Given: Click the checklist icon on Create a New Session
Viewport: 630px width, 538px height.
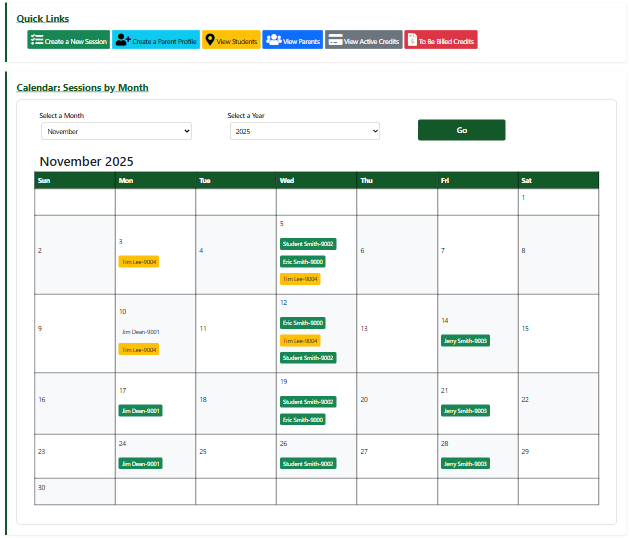Looking at the screenshot, I should click(37, 40).
